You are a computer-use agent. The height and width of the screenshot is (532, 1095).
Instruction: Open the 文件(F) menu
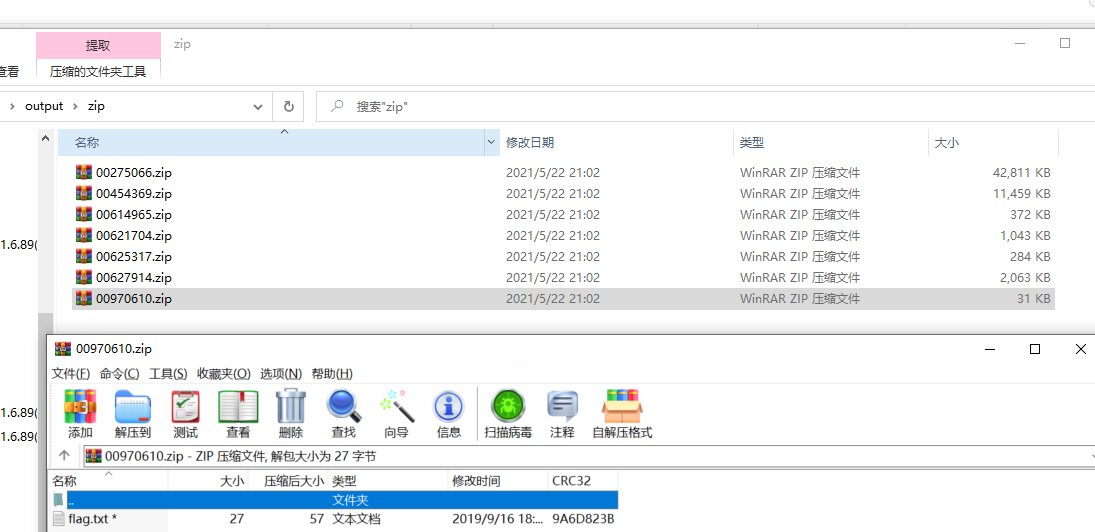71,374
